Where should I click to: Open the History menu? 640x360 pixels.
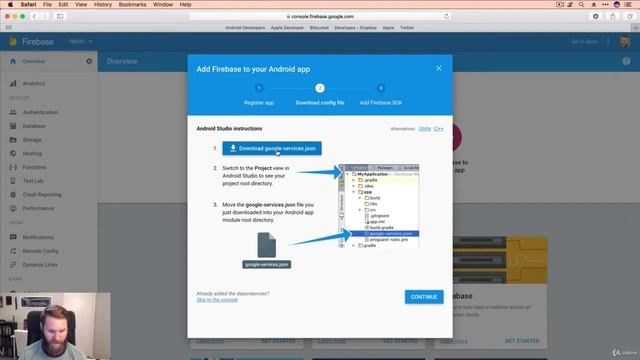pyautogui.click(x=103, y=4)
